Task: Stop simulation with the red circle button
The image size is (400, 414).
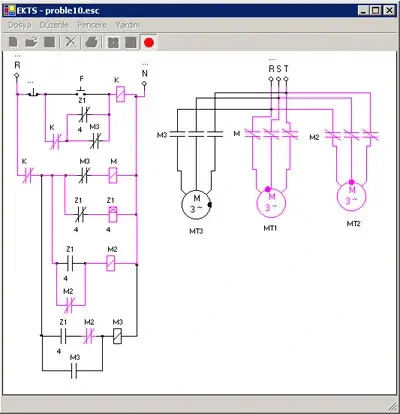Action: tap(149, 43)
